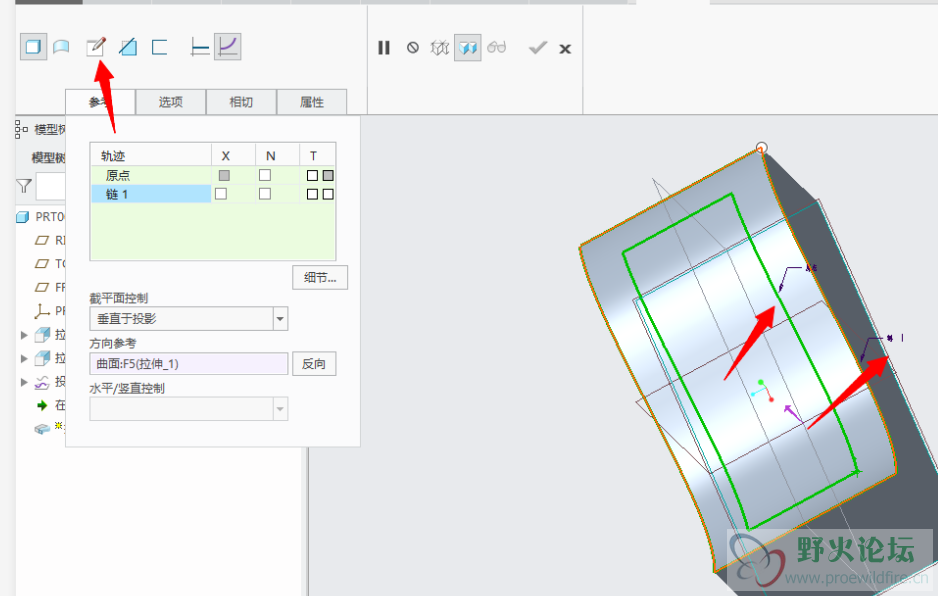This screenshot has height=596, width=938.
Task: Click the 反向 button
Action: (314, 364)
